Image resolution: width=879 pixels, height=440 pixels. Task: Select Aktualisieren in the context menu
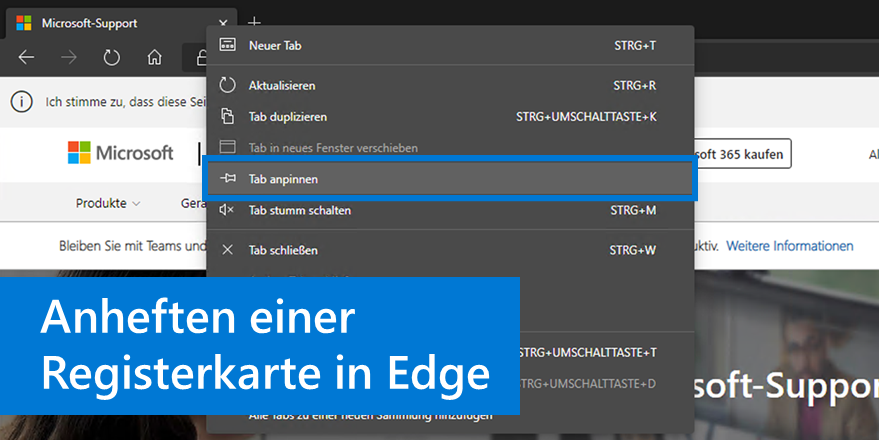[450, 85]
